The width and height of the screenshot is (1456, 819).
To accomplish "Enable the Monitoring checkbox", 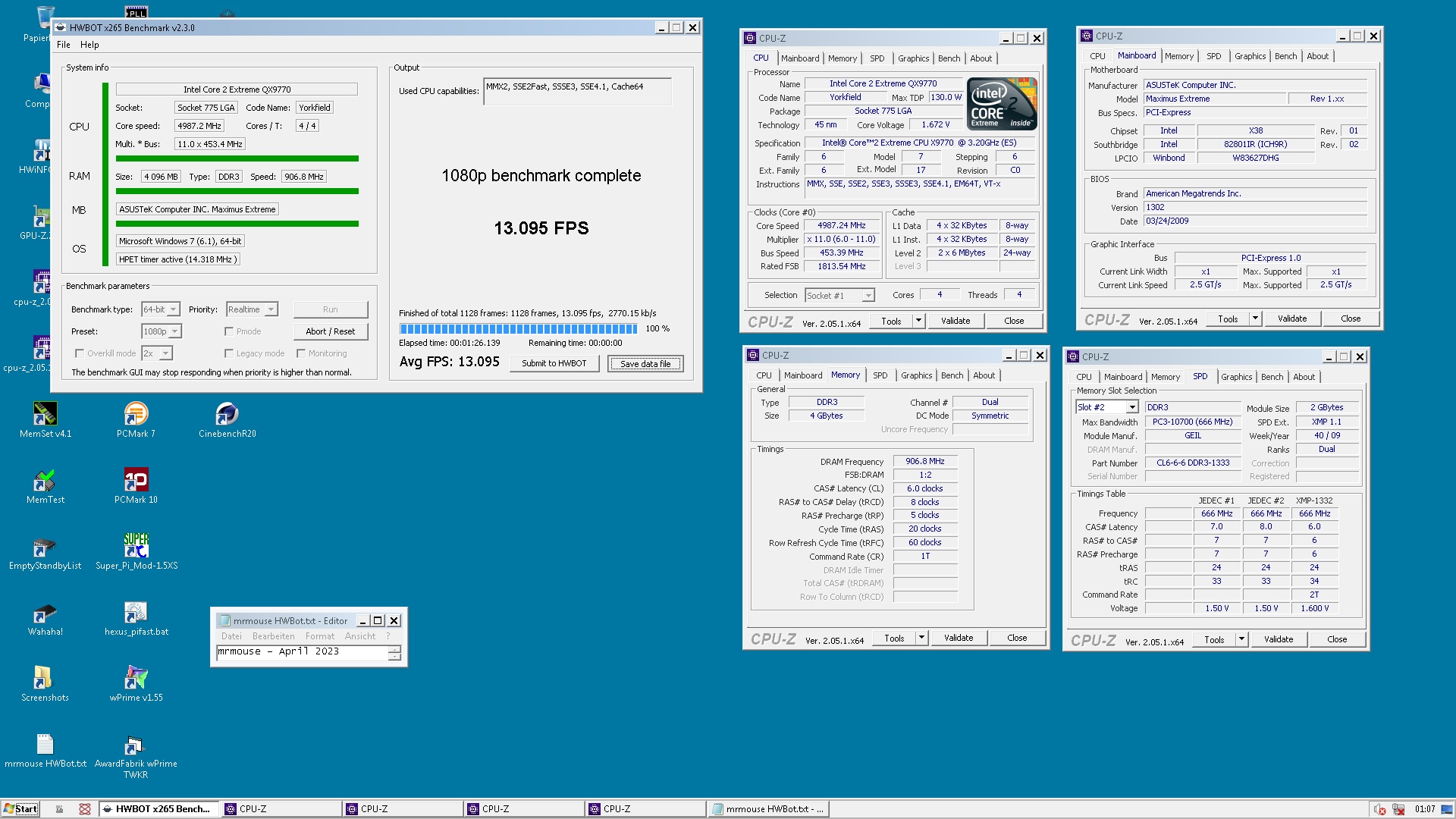I will (301, 353).
